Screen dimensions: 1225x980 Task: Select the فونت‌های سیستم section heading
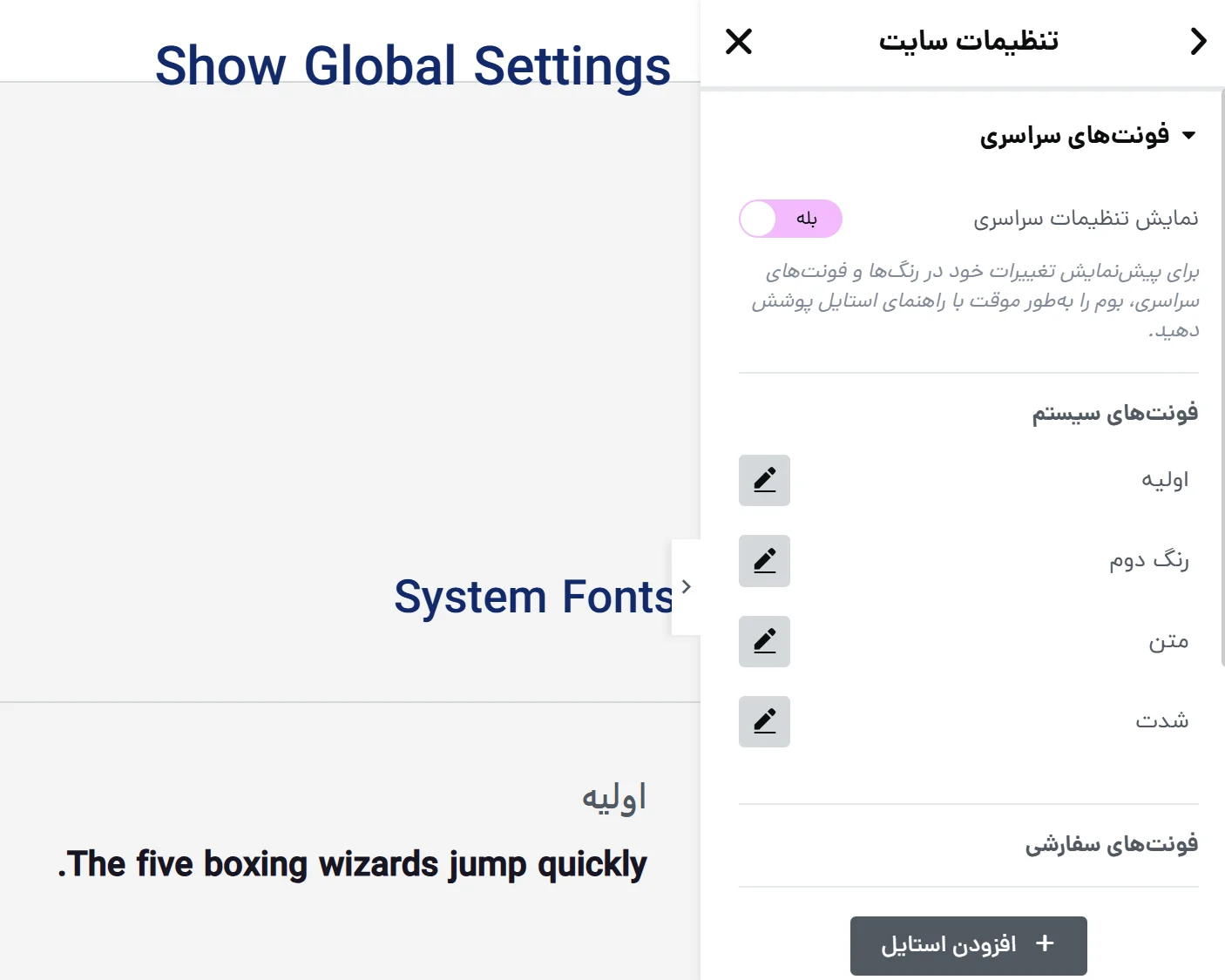coord(1113,412)
